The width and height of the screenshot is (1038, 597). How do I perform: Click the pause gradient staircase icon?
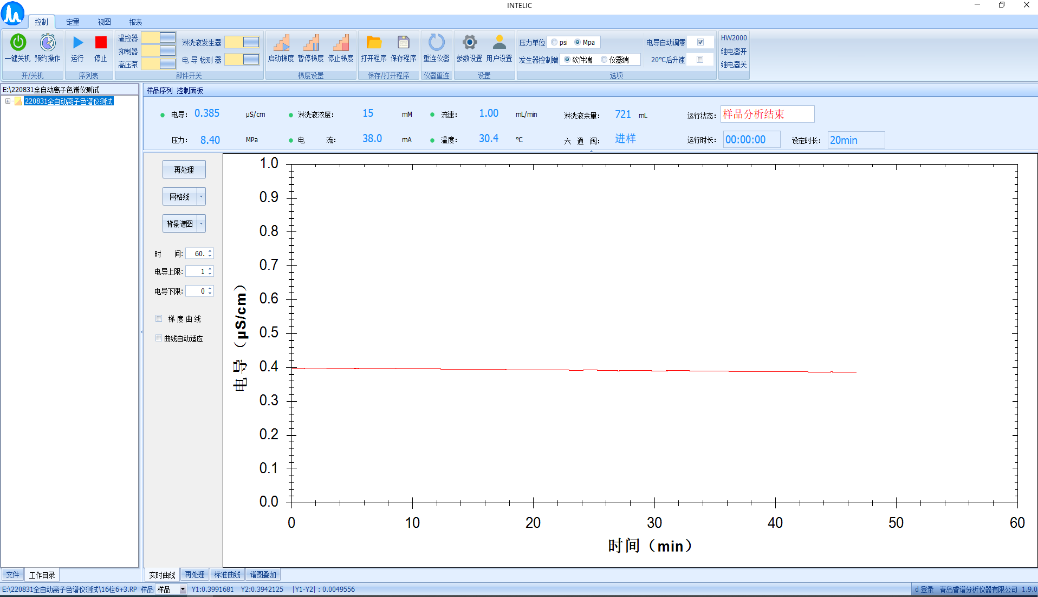(x=310, y=43)
